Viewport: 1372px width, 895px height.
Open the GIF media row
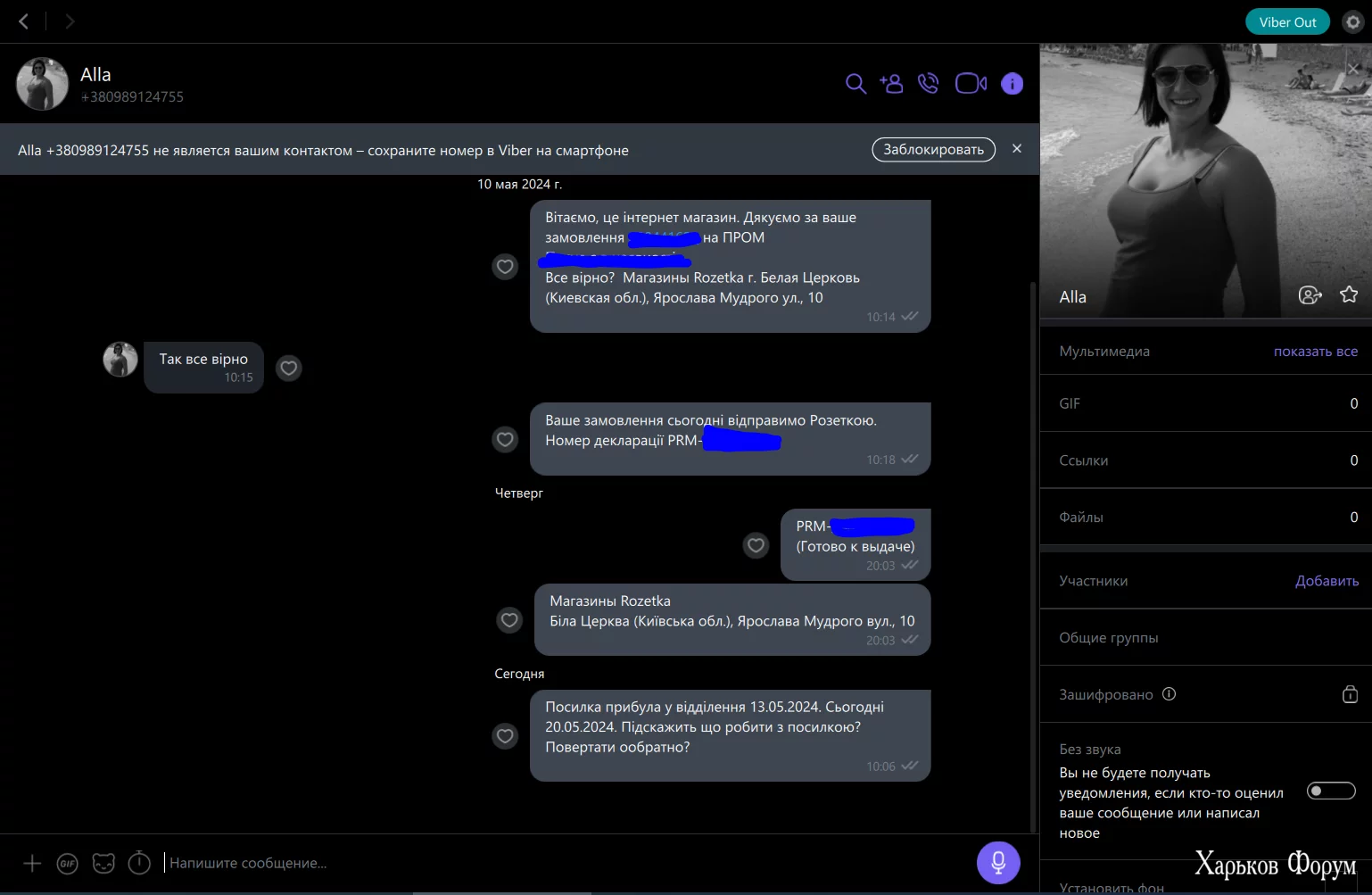1206,403
